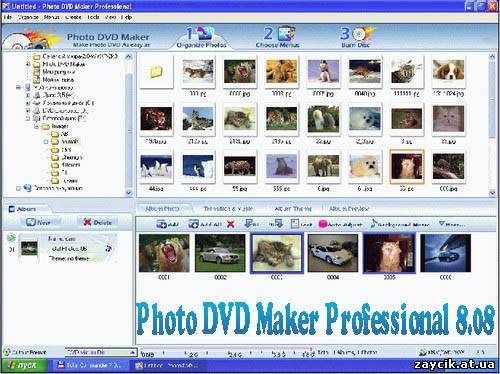Select spaniel puppy thumbnail in browser

pyautogui.click(x=448, y=71)
